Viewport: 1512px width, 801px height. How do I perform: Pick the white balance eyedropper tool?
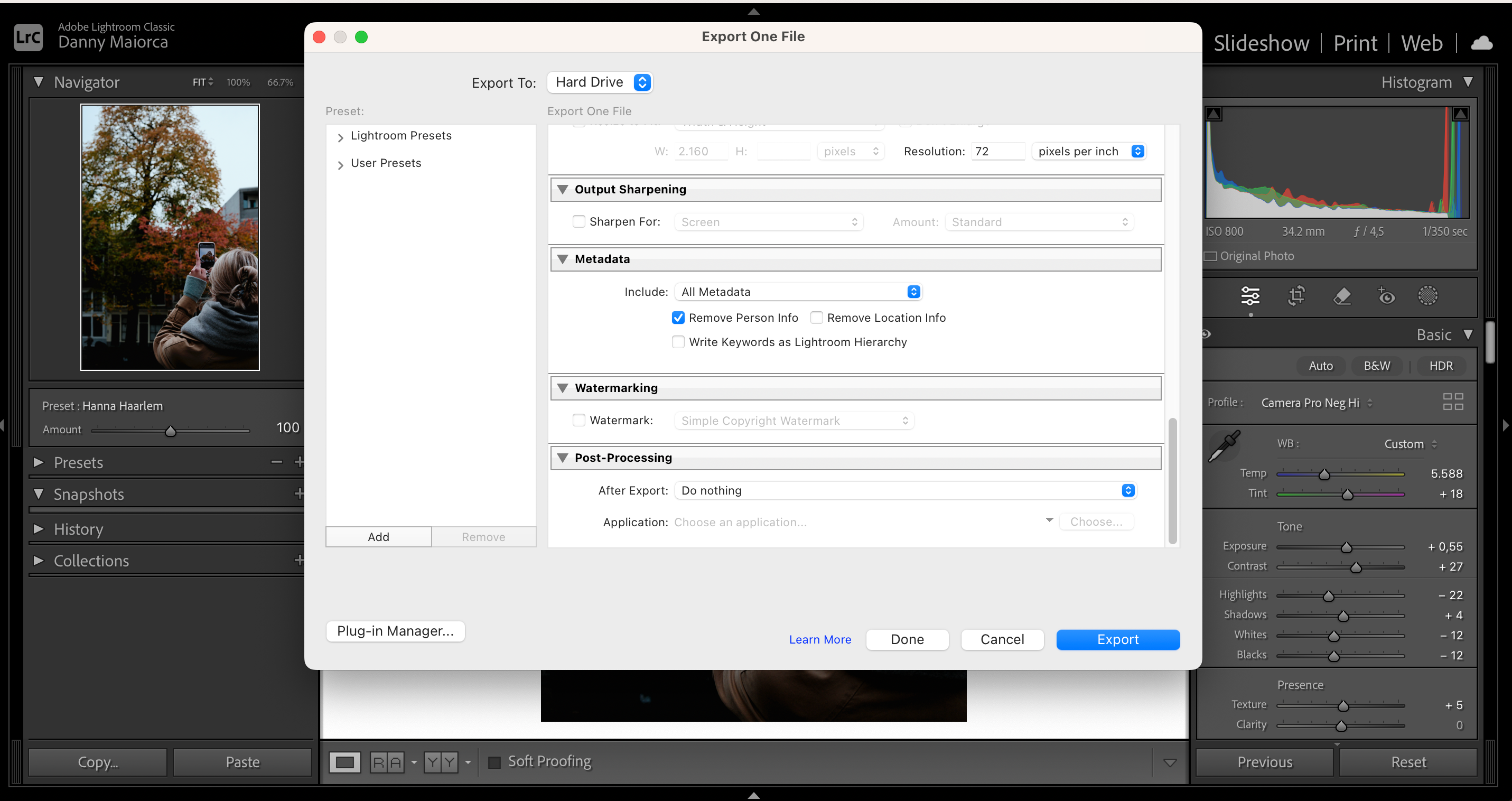[x=1225, y=446]
